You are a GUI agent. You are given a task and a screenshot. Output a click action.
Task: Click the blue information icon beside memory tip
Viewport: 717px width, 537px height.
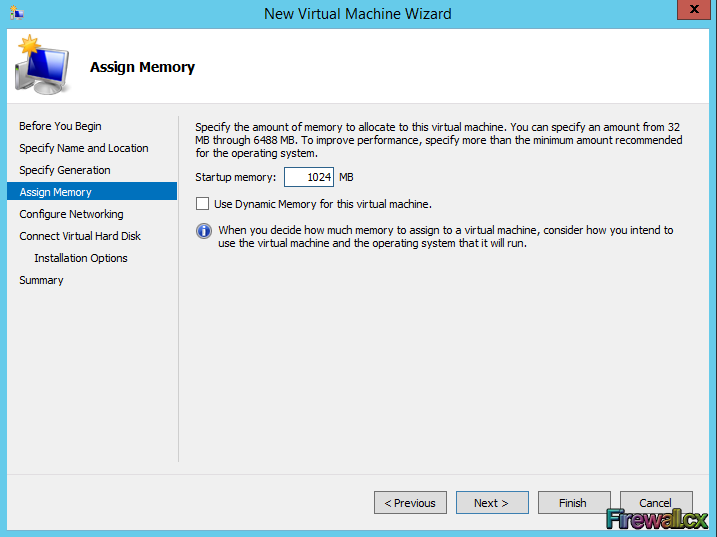[x=204, y=231]
